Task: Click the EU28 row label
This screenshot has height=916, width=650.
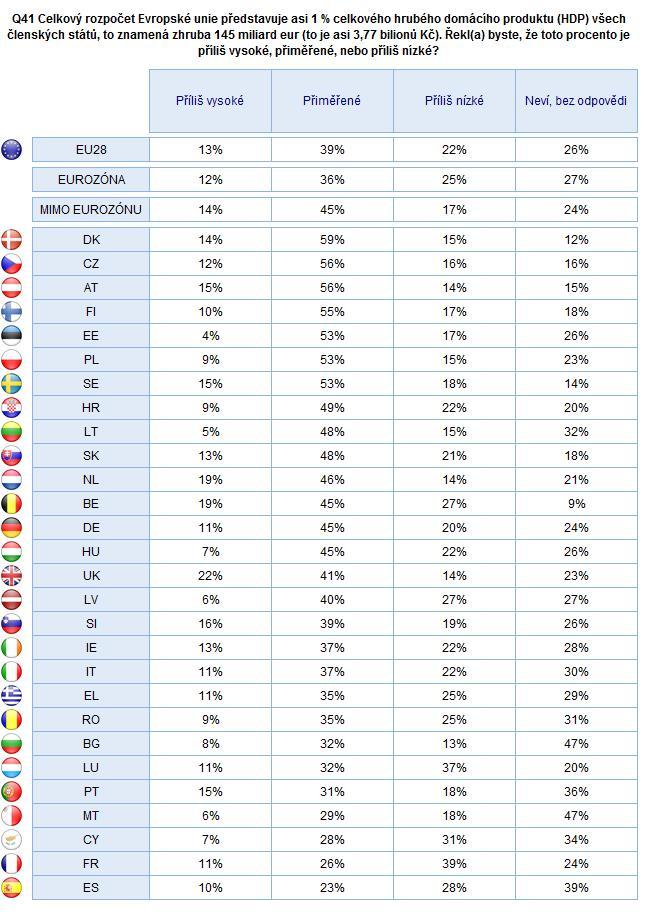Action: [91, 150]
